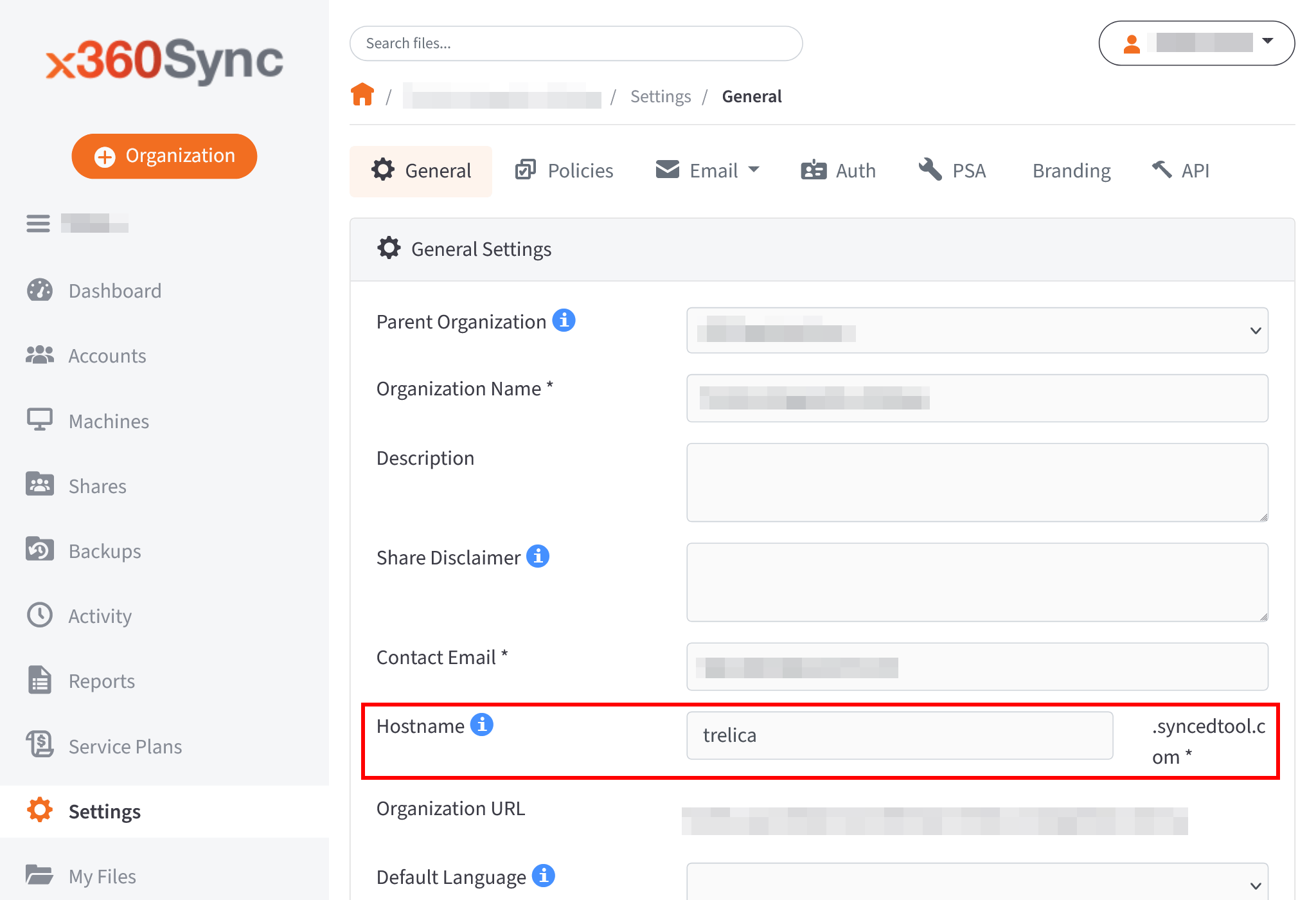Screen dimensions: 1316x900
Task: Click the Settings breadcrumb link
Action: [x=661, y=96]
